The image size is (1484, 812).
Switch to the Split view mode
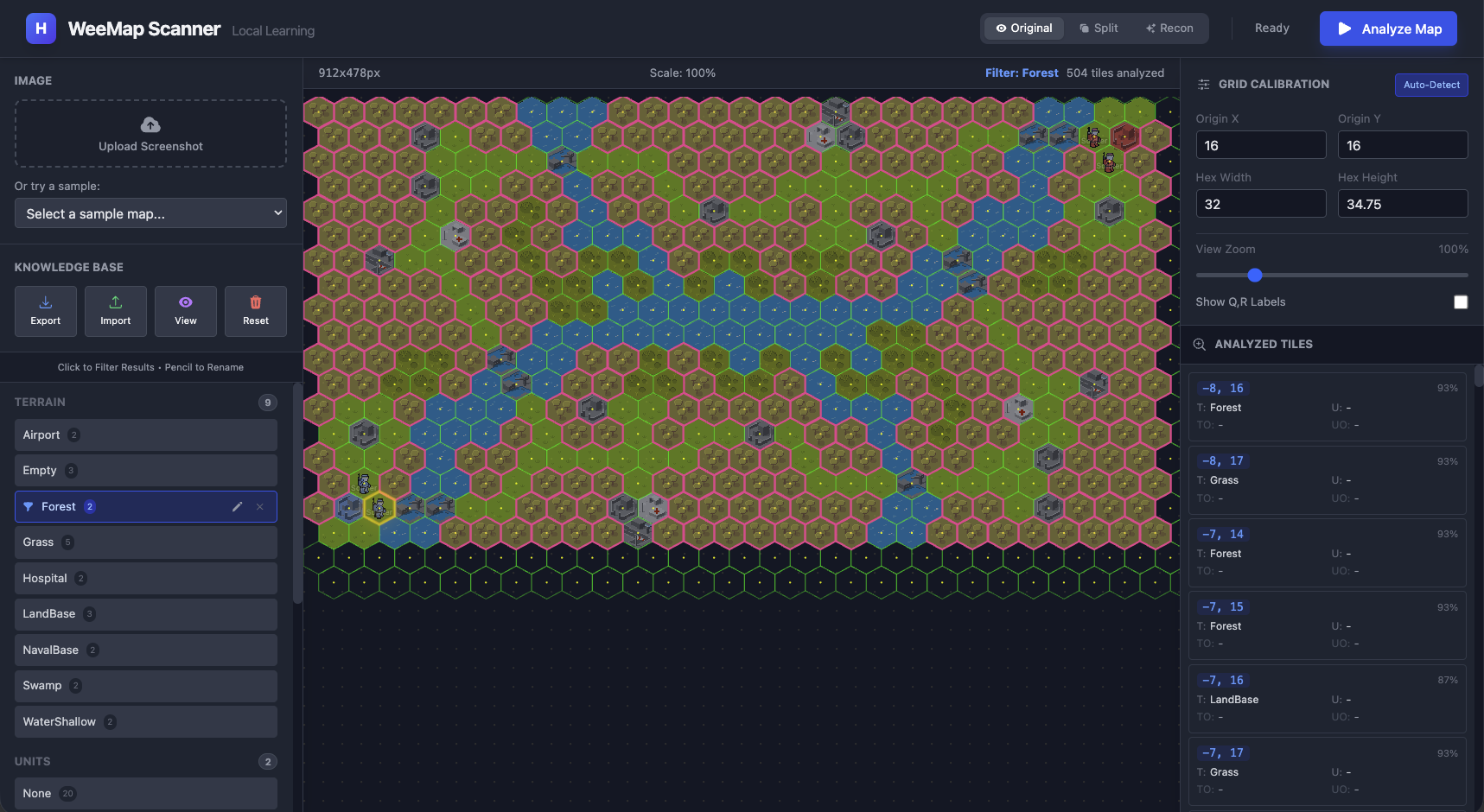click(x=1099, y=29)
